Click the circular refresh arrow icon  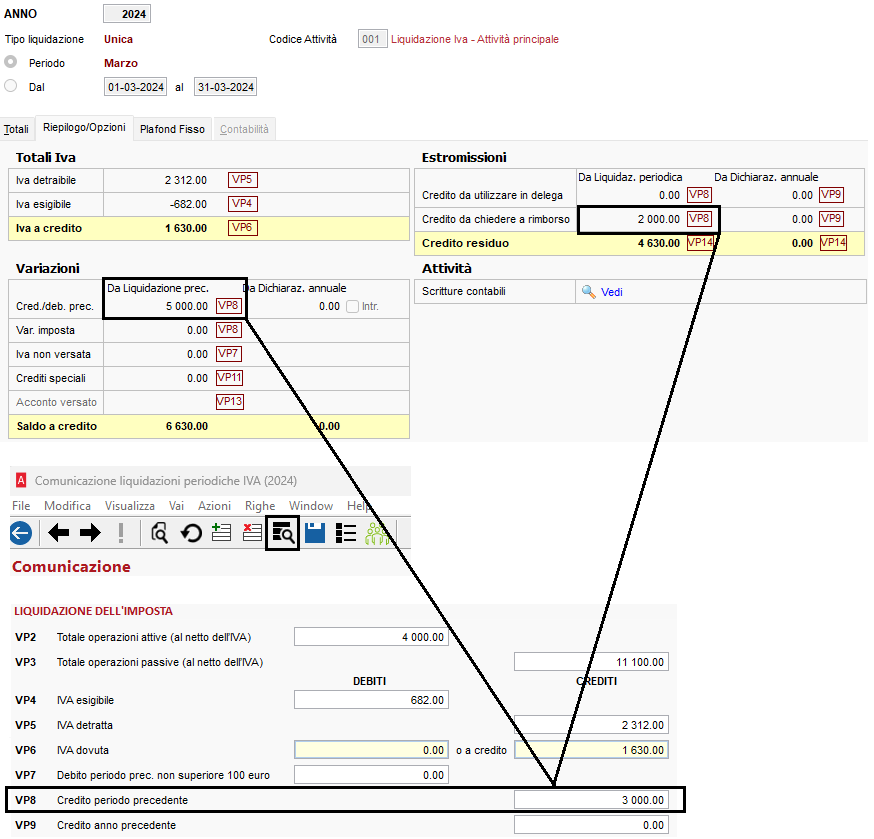pos(191,533)
